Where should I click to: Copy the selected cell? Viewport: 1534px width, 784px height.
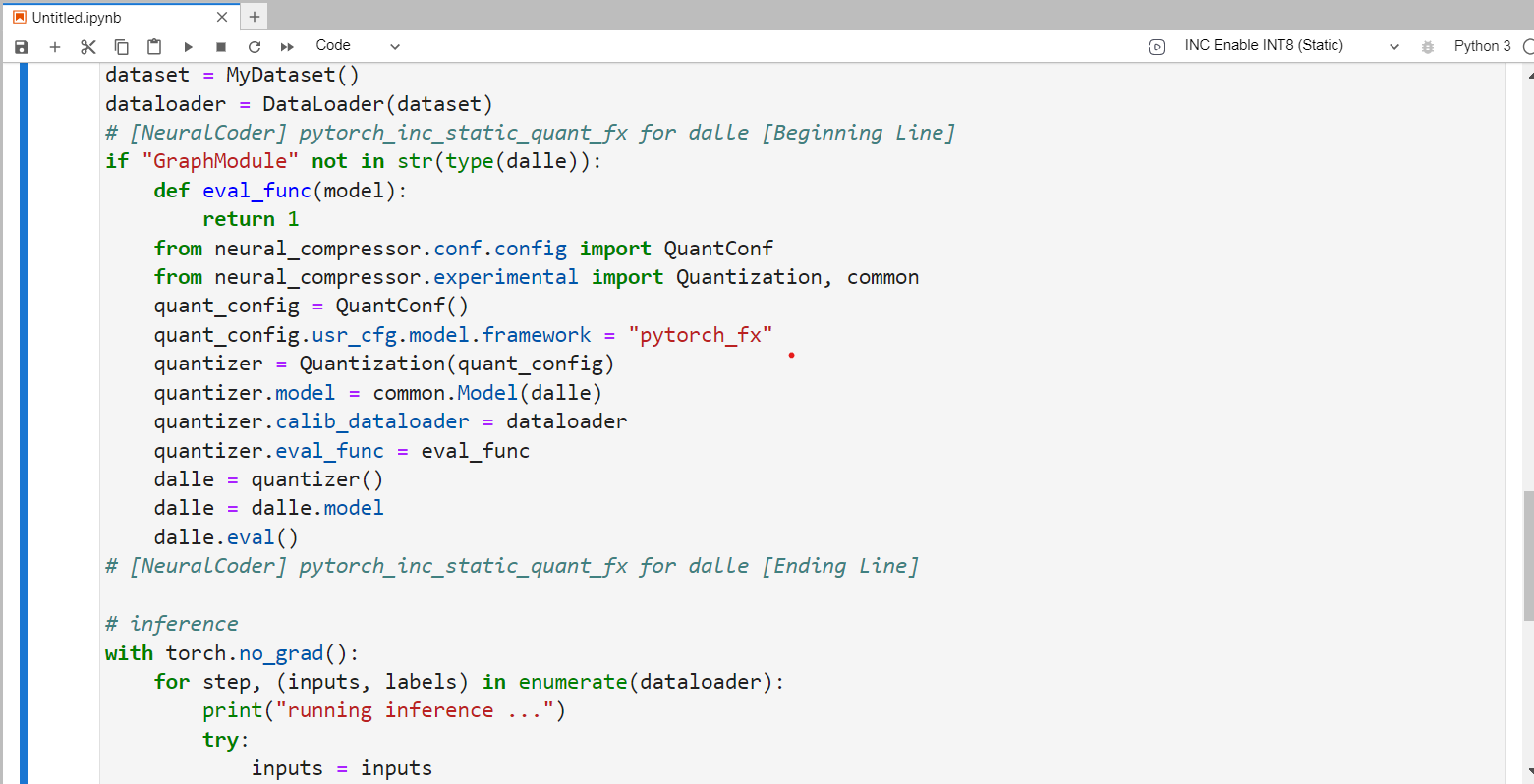(x=122, y=46)
